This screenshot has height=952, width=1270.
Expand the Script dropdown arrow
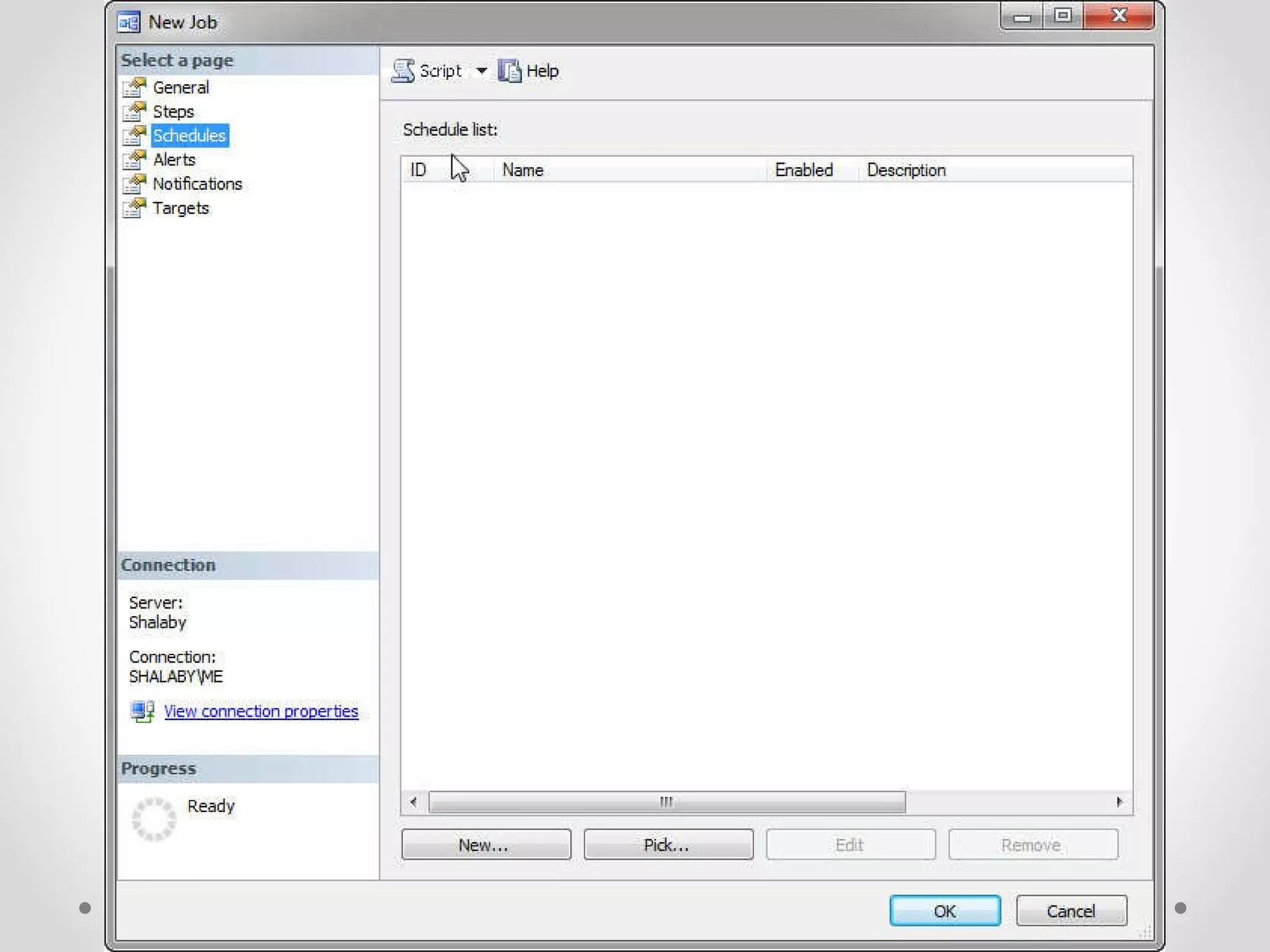coord(482,71)
